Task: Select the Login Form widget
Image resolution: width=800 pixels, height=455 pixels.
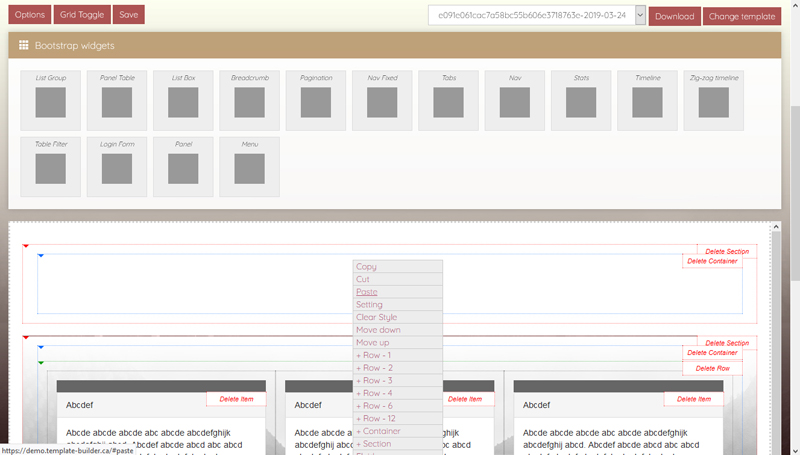Action: coord(116,168)
